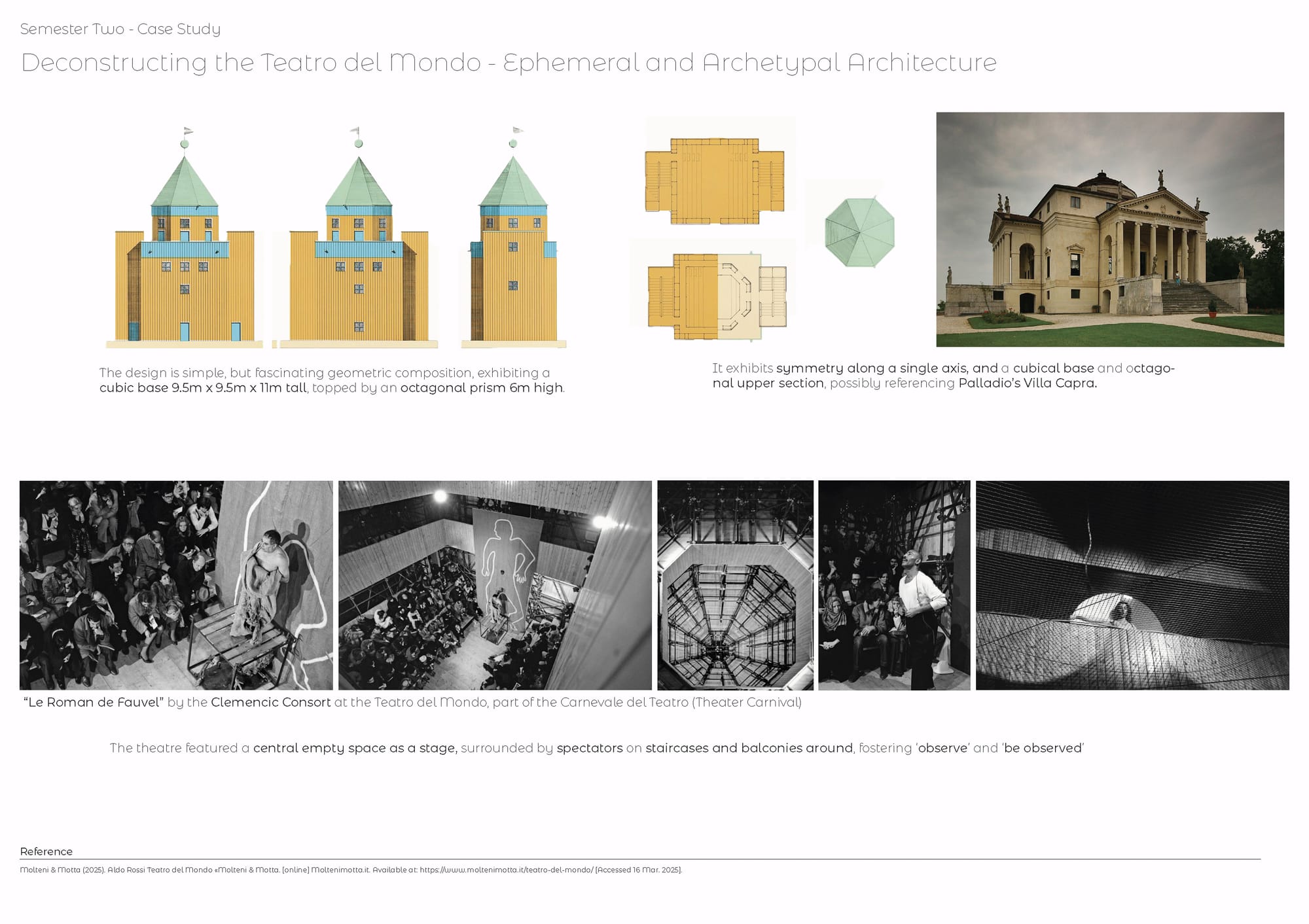Click the photo with human outline backdrop
This screenshot has height=924, width=1309.
pos(495,585)
